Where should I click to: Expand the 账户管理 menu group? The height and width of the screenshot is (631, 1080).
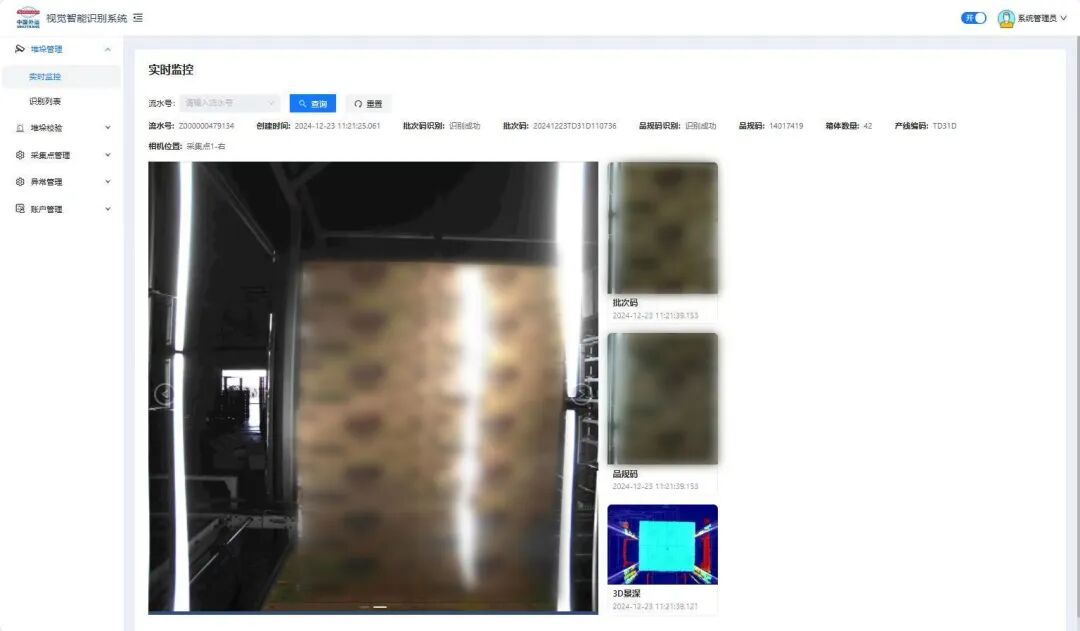click(x=62, y=209)
